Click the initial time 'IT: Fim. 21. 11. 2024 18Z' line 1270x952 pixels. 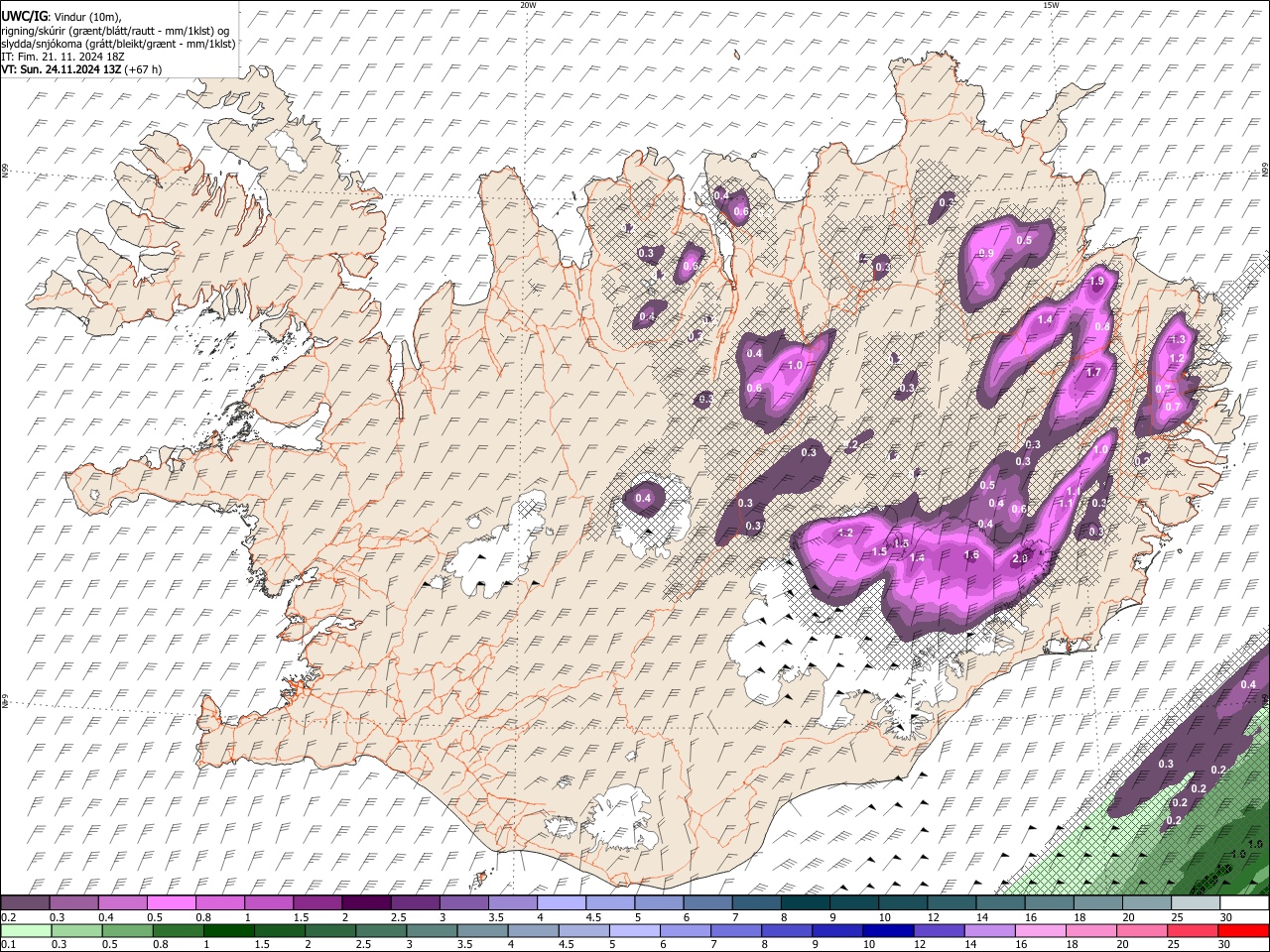[x=63, y=57]
